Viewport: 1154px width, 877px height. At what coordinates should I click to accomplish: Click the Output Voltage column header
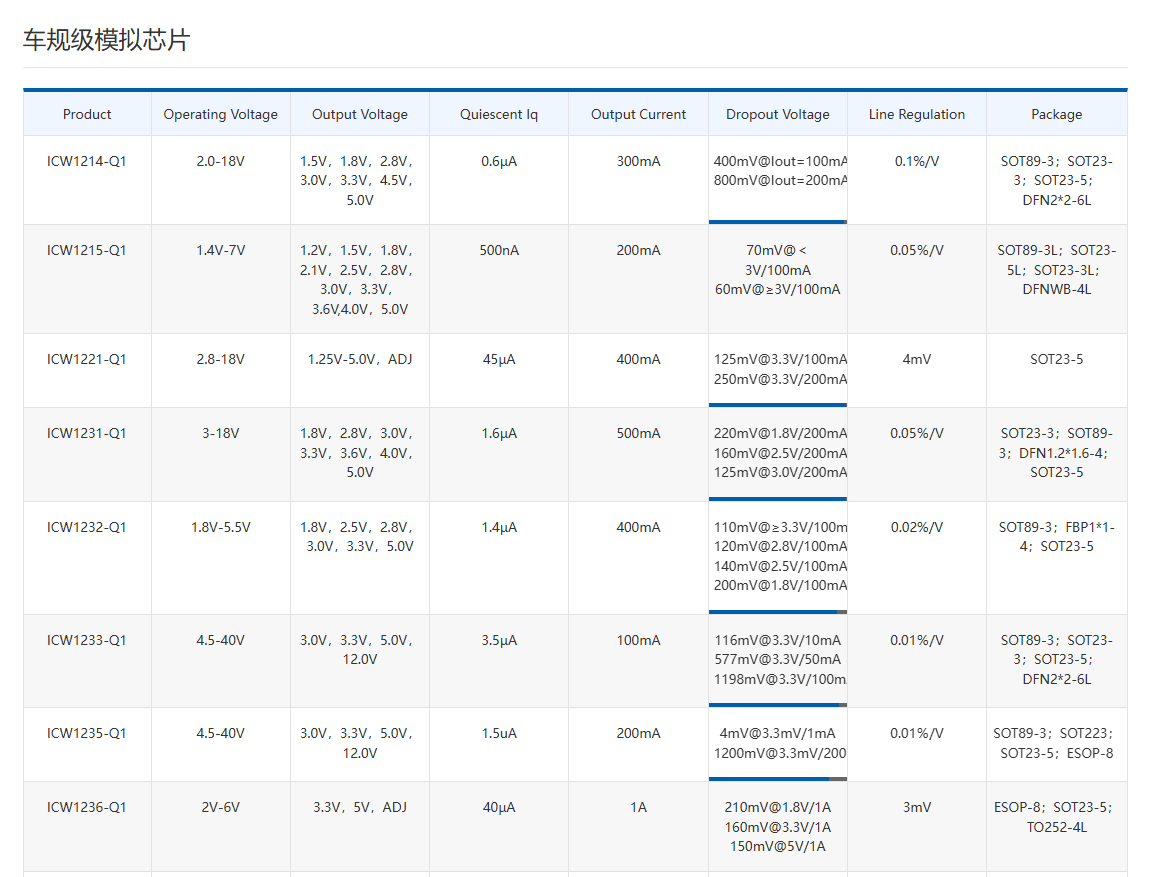[x=360, y=114]
